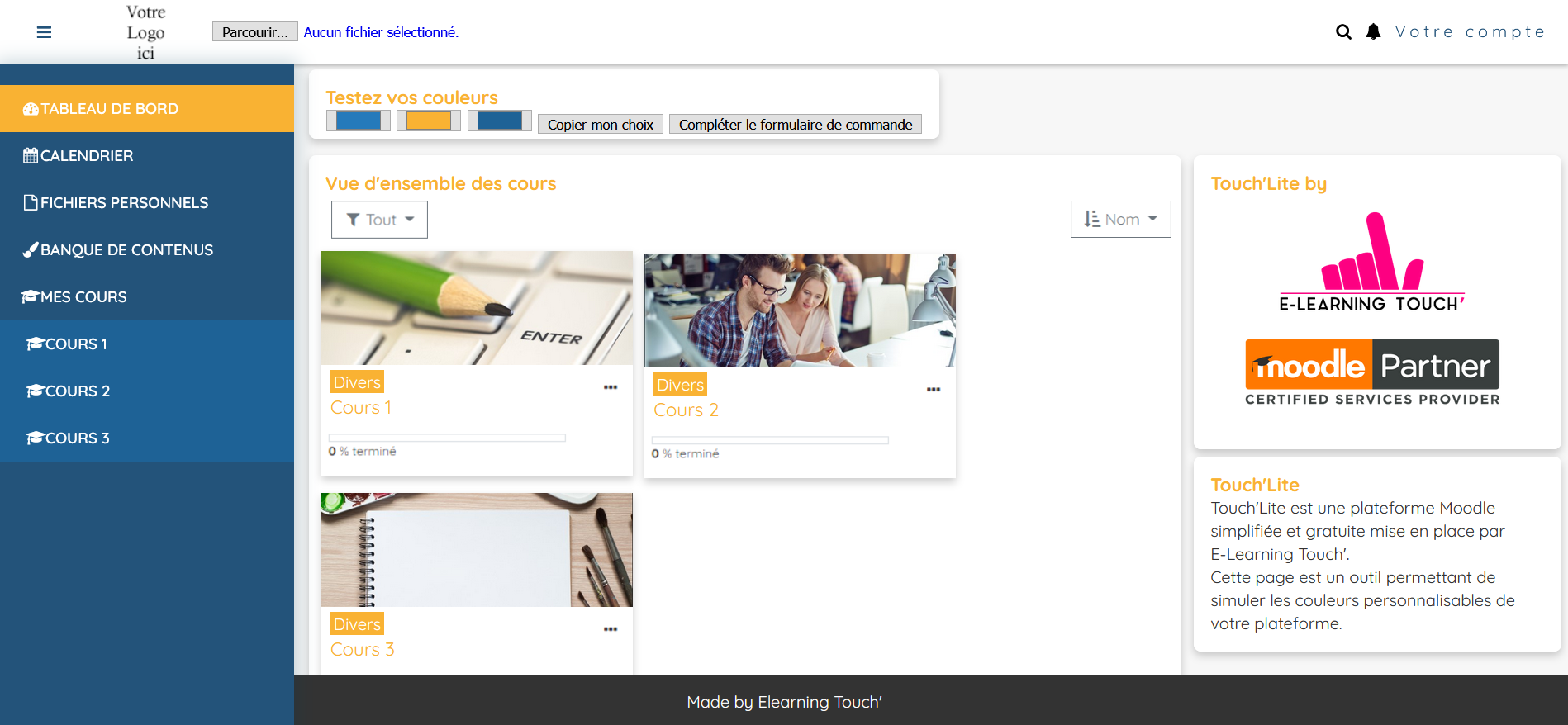Viewport: 1568px width, 725px height.
Task: Click the file icon beside Fichiers personnels
Action: 31,202
